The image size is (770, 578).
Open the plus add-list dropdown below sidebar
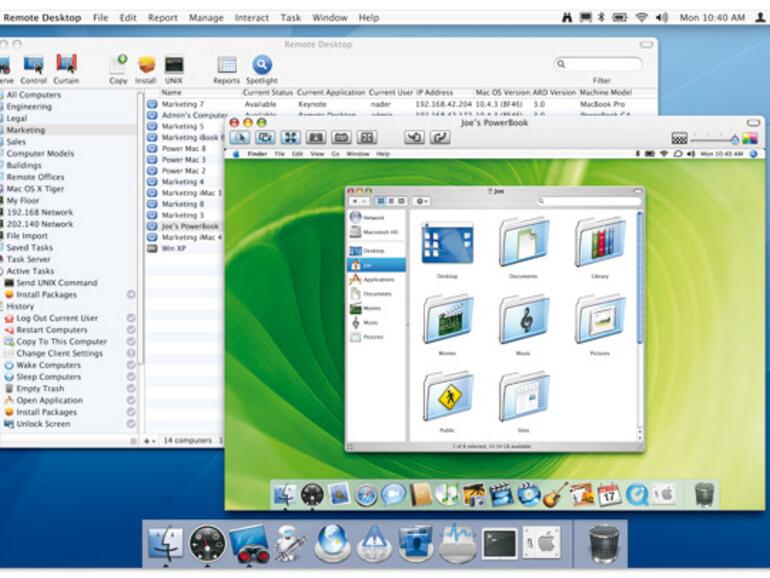point(149,441)
